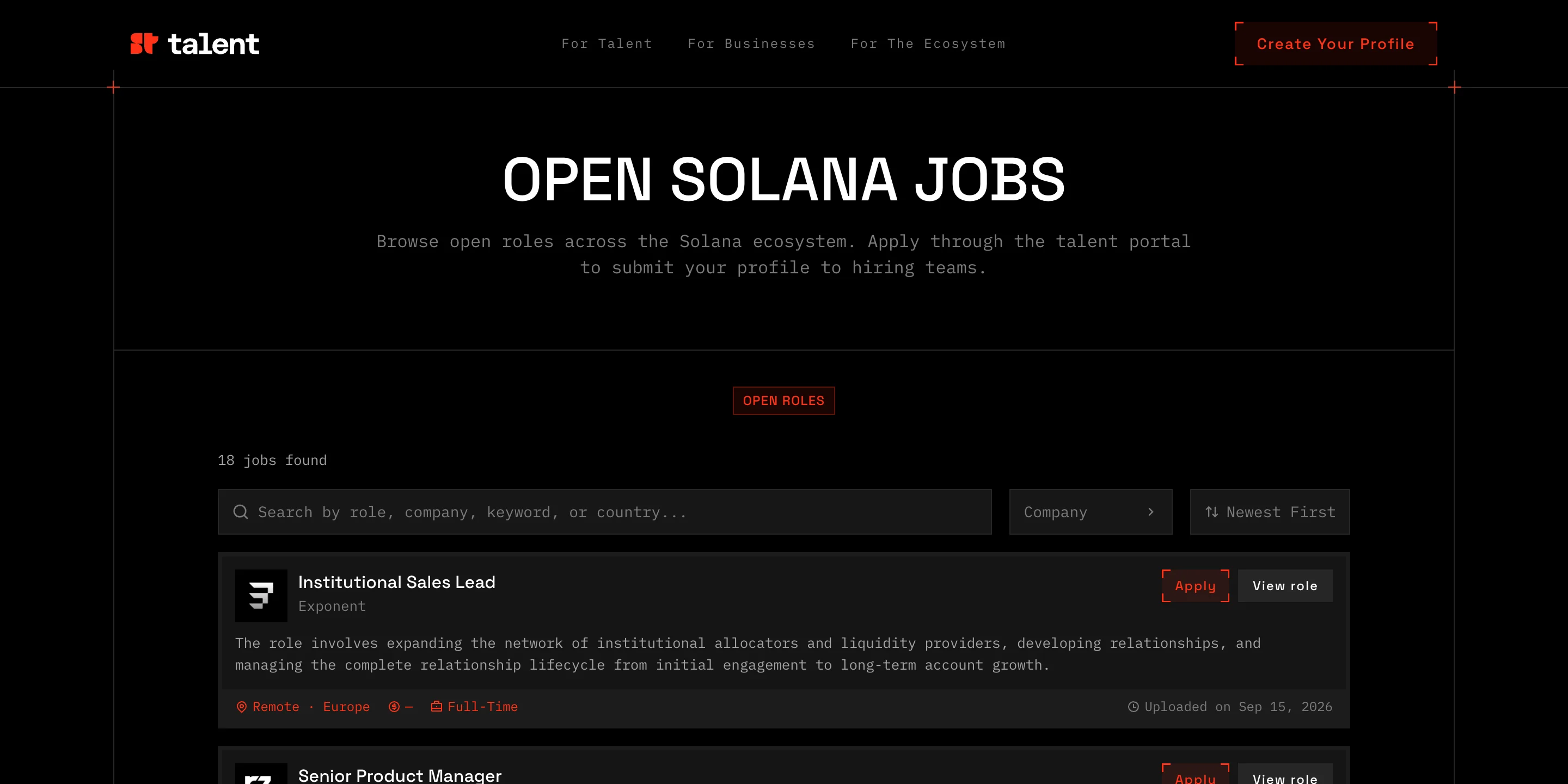The height and width of the screenshot is (784, 1568).
Task: Click the sort arrows icon
Action: [1212, 512]
